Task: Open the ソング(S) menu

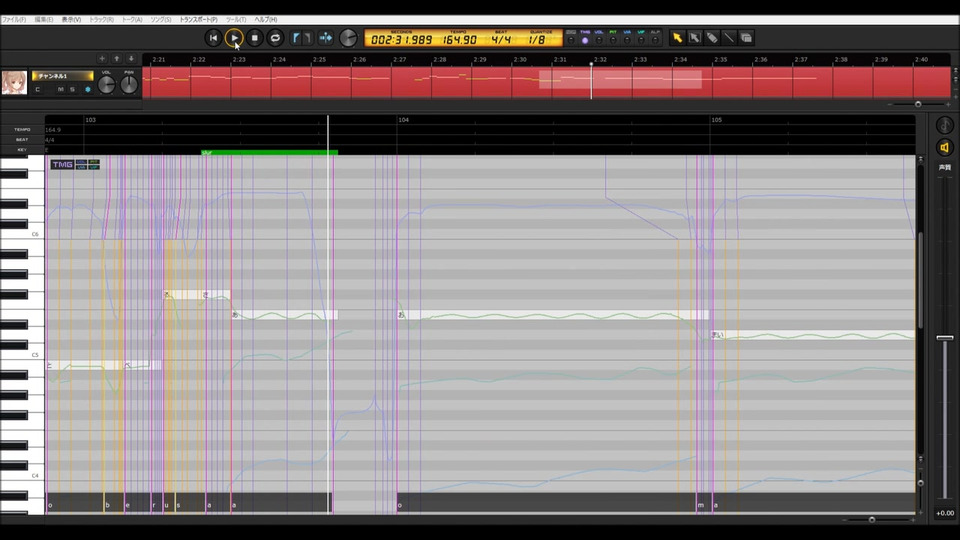Action: point(161,20)
